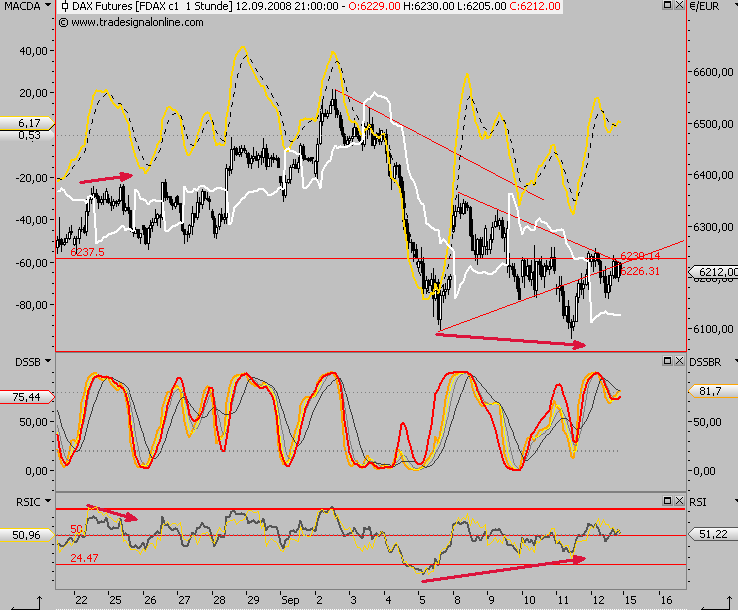Click the €/EUR right-scale label
Screen dimensions: 738x610
(705, 6)
